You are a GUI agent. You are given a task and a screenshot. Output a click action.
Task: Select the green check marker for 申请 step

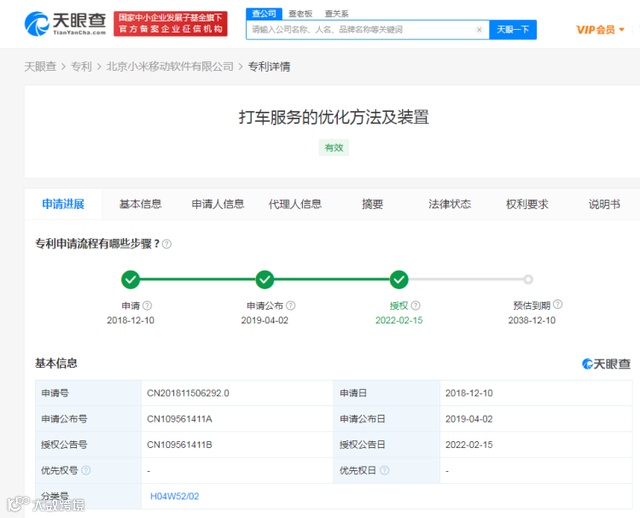[x=131, y=280]
